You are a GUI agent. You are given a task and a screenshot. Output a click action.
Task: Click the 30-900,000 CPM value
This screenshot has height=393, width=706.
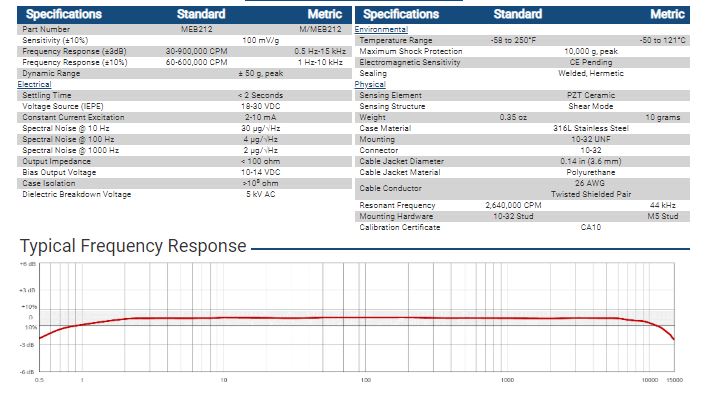(x=196, y=51)
